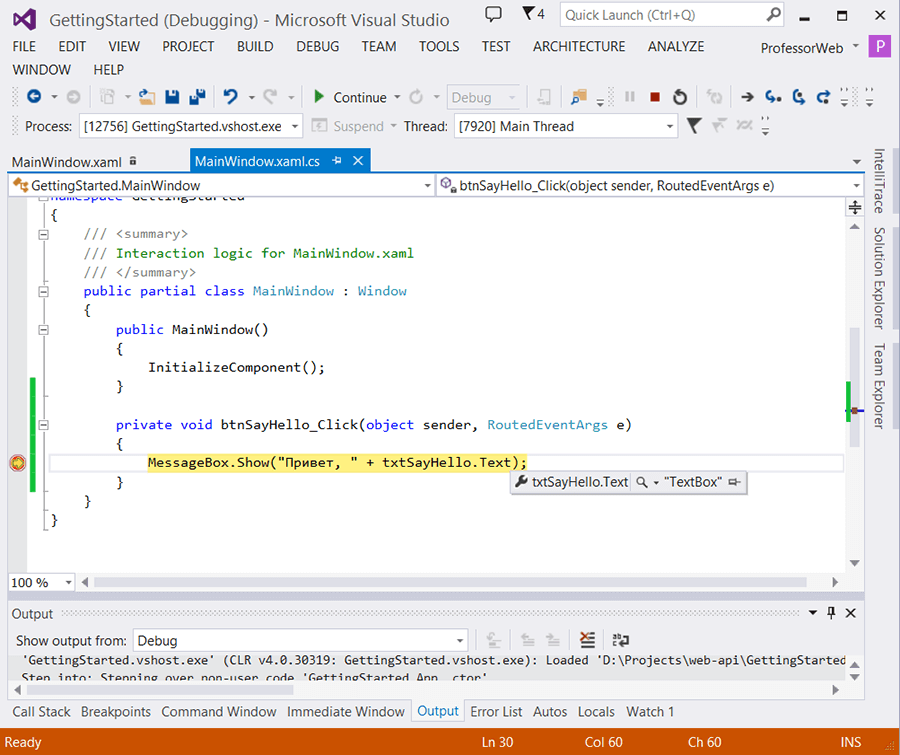Pin or auto-hide the Output panel
The height and width of the screenshot is (755, 900).
[x=831, y=613]
